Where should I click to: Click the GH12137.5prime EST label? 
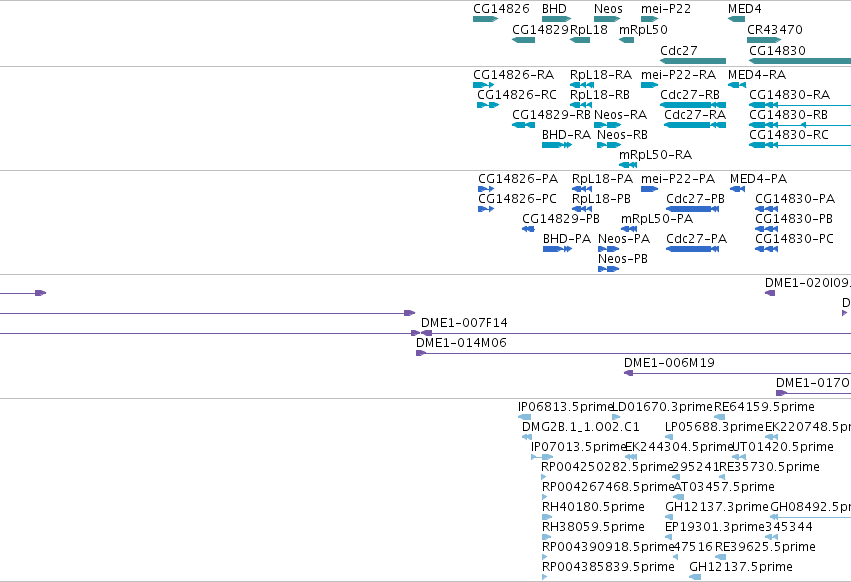pos(741,567)
